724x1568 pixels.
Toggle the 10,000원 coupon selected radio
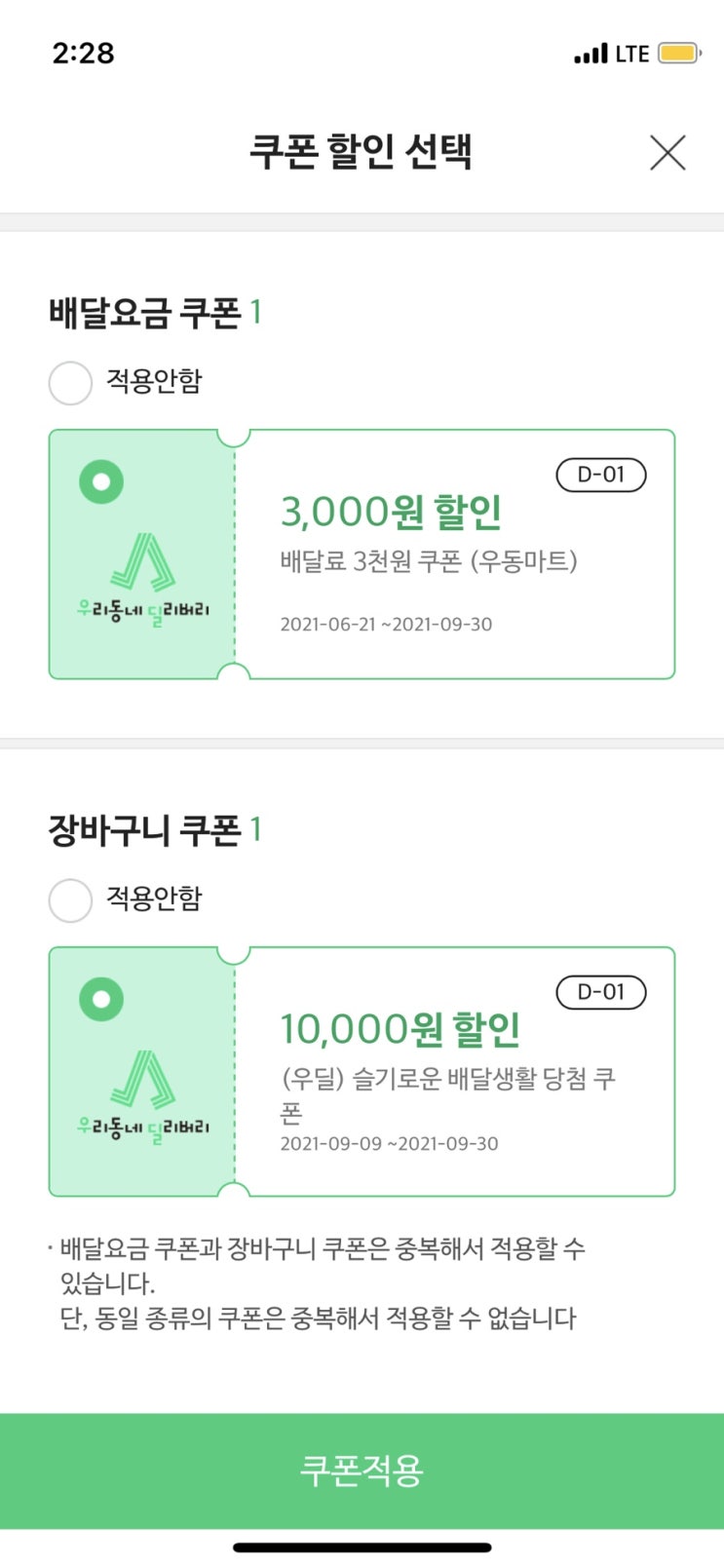(101, 999)
